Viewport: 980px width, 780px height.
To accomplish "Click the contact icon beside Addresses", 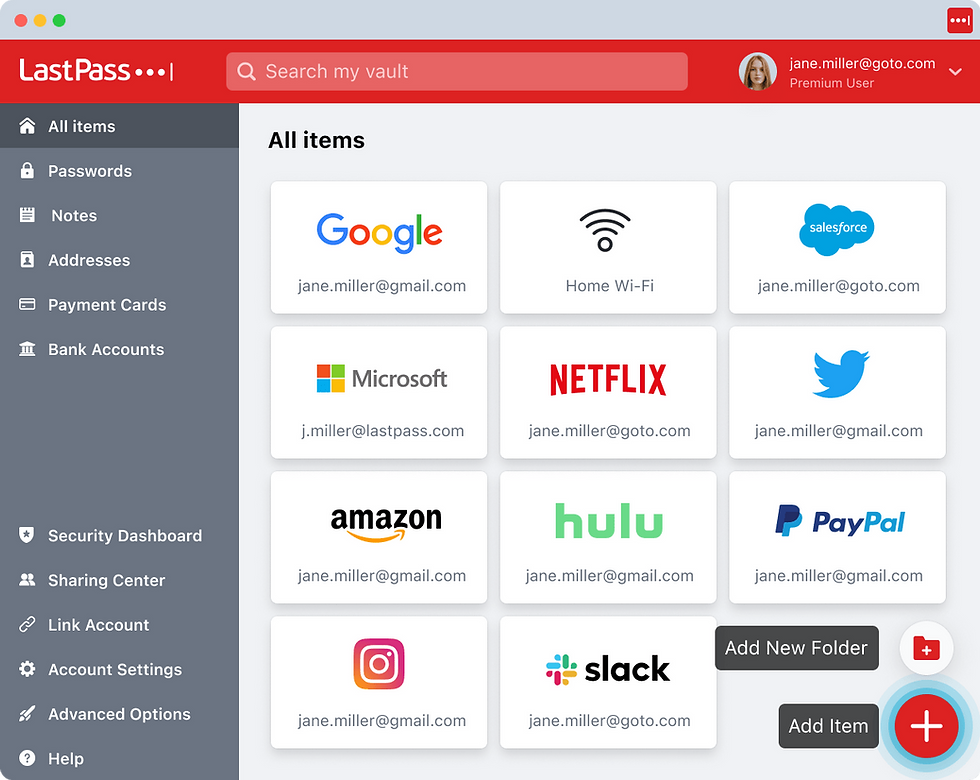I will coord(27,259).
